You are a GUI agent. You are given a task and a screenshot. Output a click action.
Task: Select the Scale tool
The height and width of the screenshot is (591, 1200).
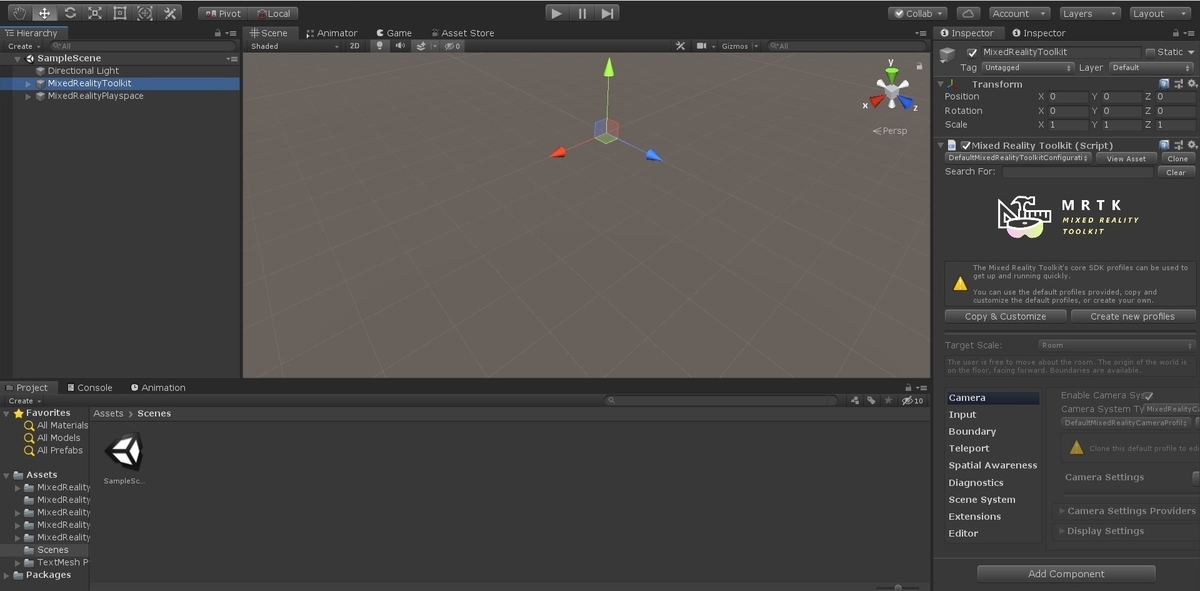click(95, 13)
